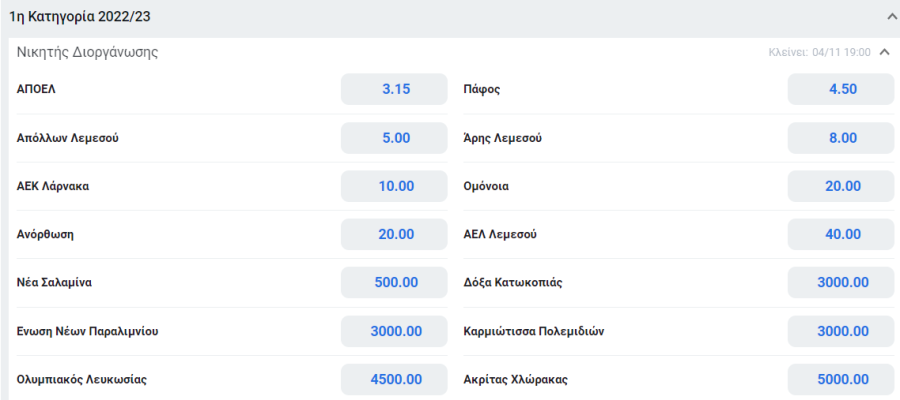Click the Δόξα Κατωκοπιάς team name
This screenshot has width=900, height=400.
coord(513,283)
